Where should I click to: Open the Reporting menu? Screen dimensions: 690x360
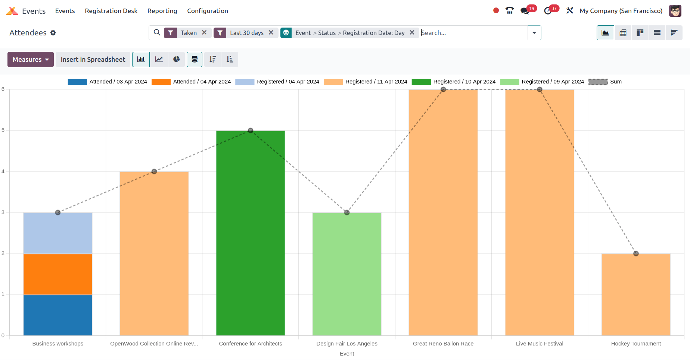[162, 11]
